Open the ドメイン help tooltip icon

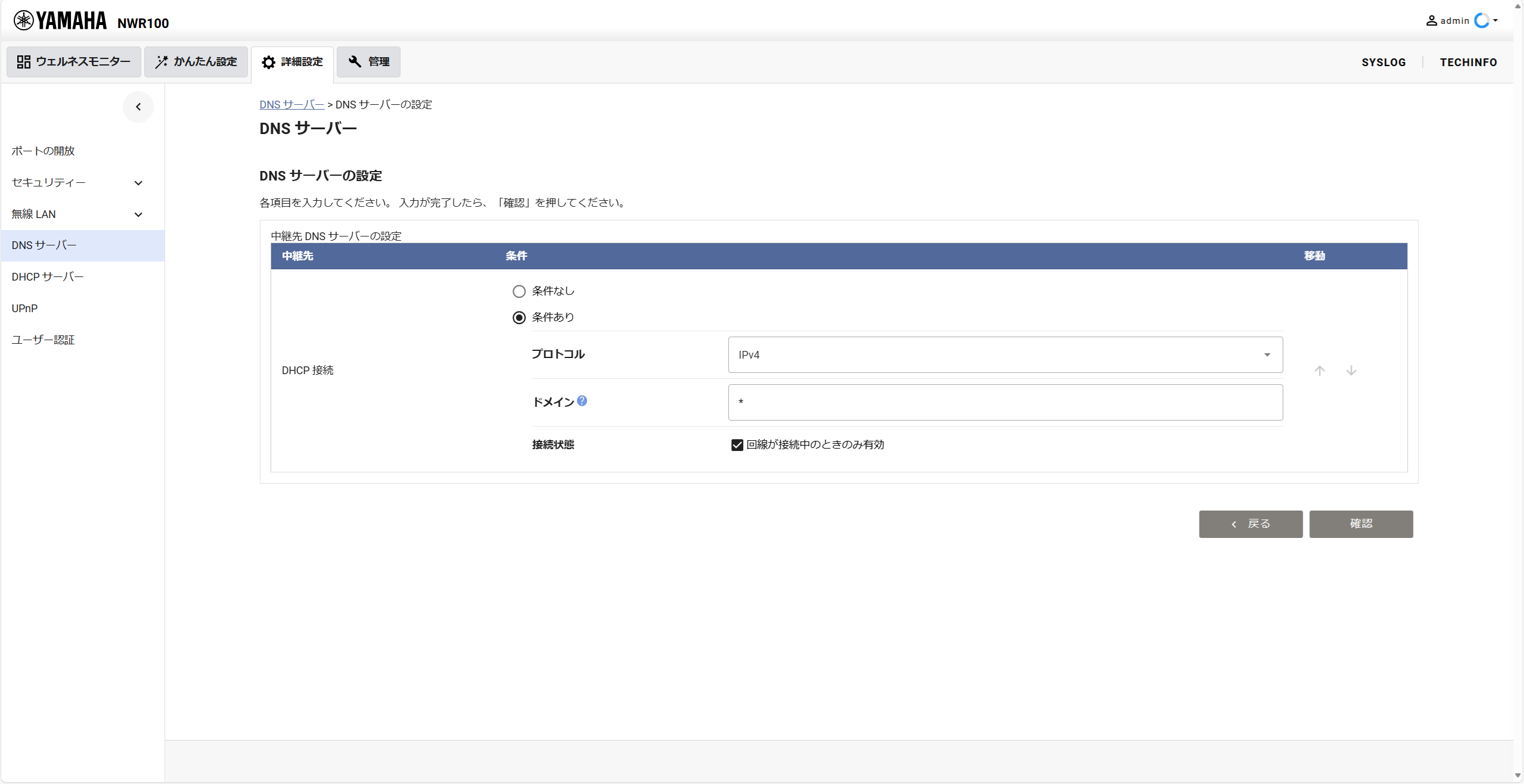tap(582, 401)
